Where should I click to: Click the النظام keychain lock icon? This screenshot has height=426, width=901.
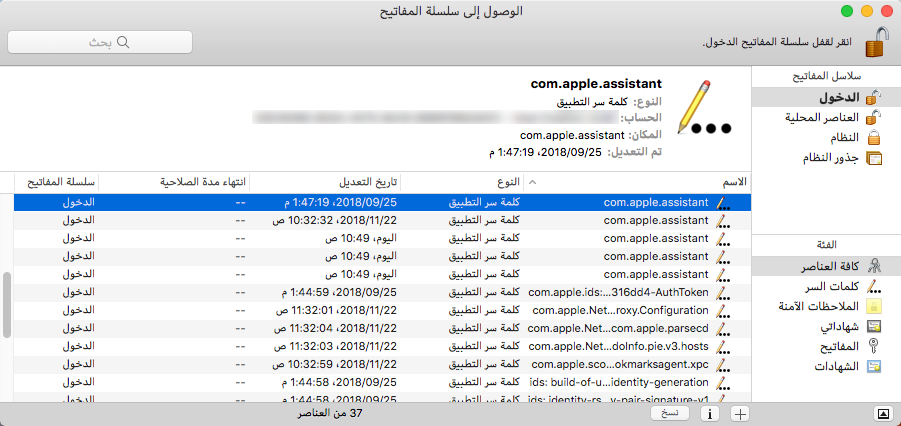click(x=873, y=138)
